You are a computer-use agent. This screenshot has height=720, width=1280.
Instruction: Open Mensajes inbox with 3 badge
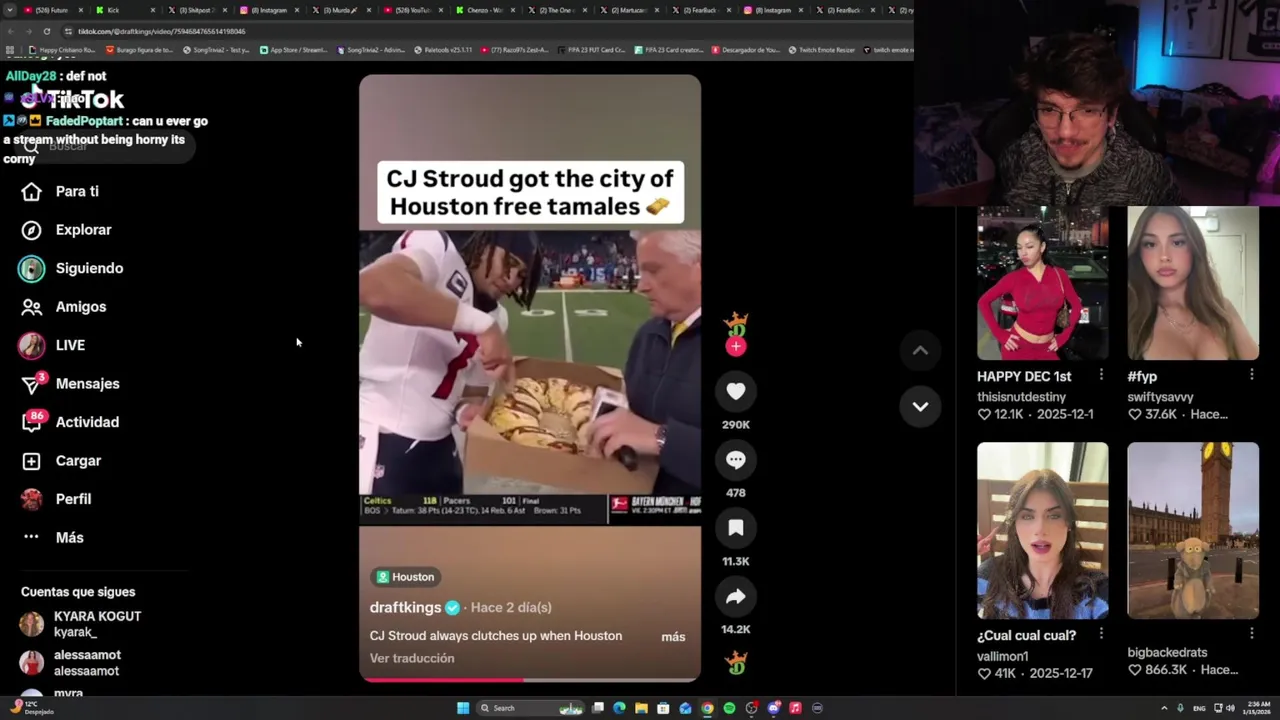pyautogui.click(x=71, y=384)
